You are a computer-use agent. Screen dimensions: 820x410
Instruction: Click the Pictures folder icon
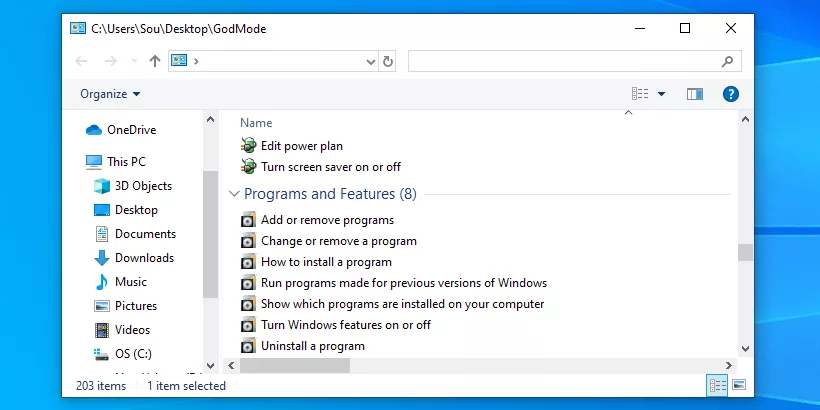[x=101, y=306]
